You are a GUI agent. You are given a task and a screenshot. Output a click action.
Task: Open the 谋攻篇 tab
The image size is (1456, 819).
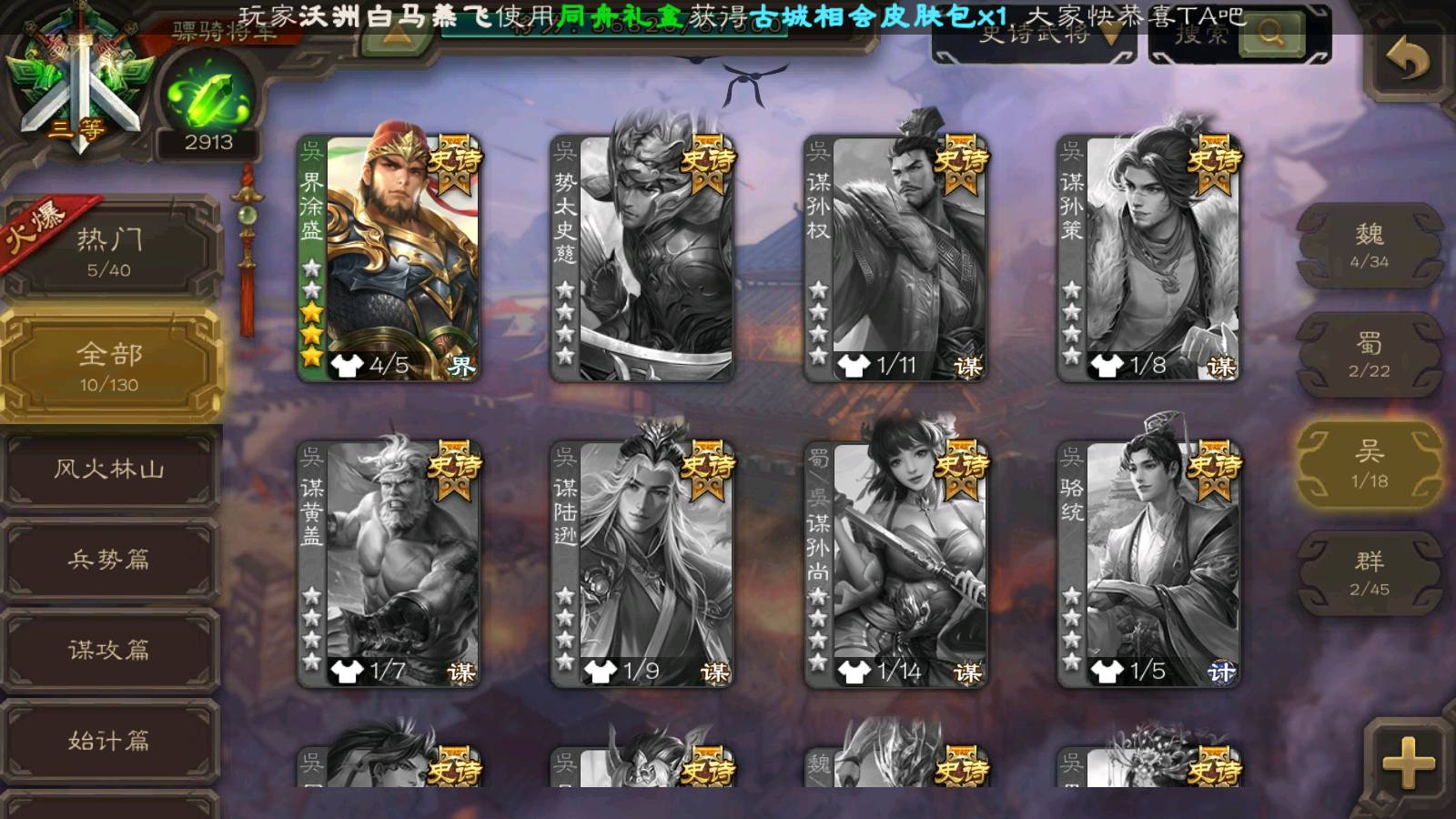point(109,649)
